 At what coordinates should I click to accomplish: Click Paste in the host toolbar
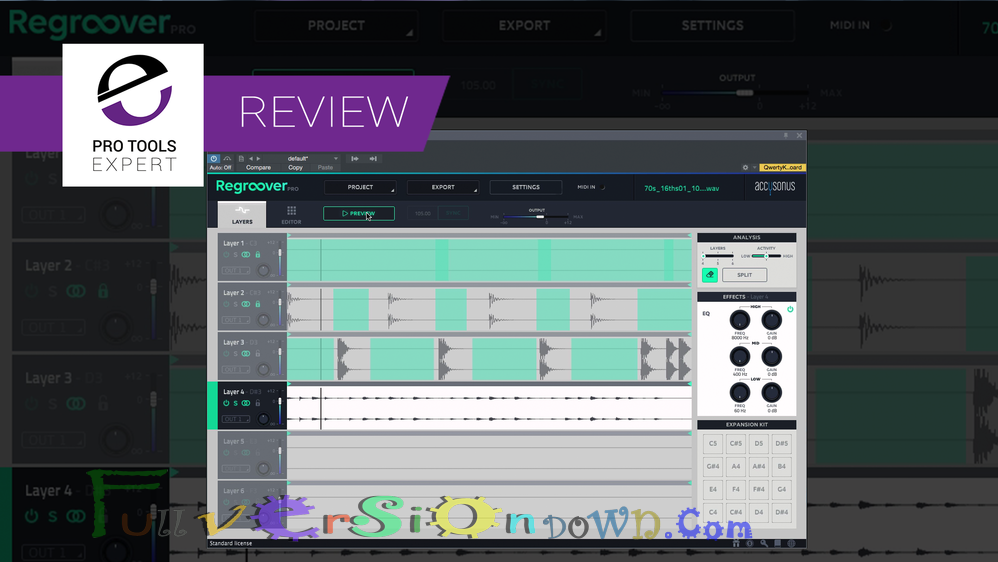(325, 167)
